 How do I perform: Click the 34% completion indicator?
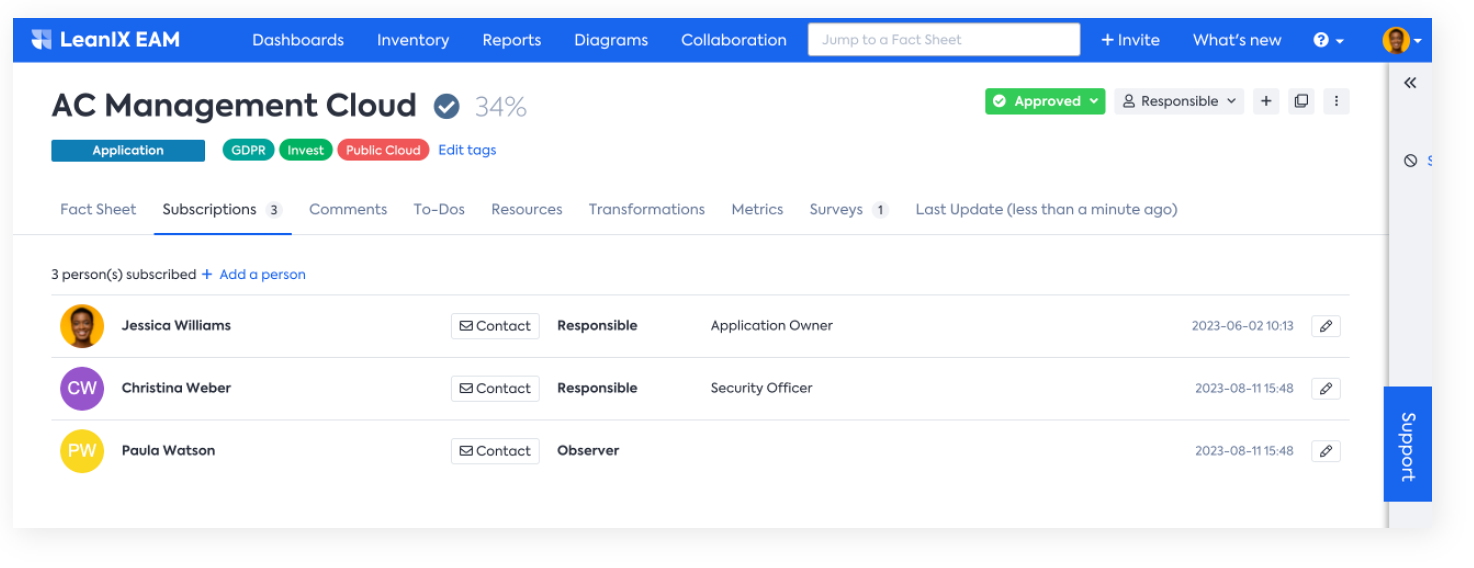point(500,106)
